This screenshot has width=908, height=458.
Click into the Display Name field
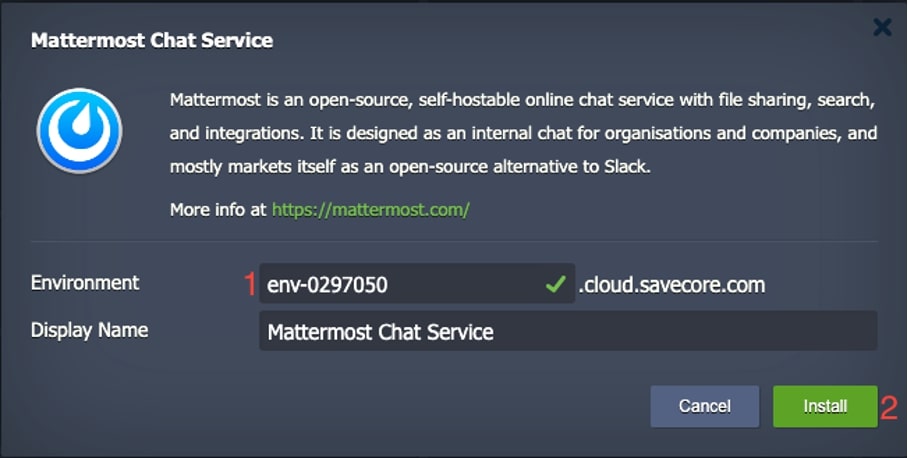(567, 331)
